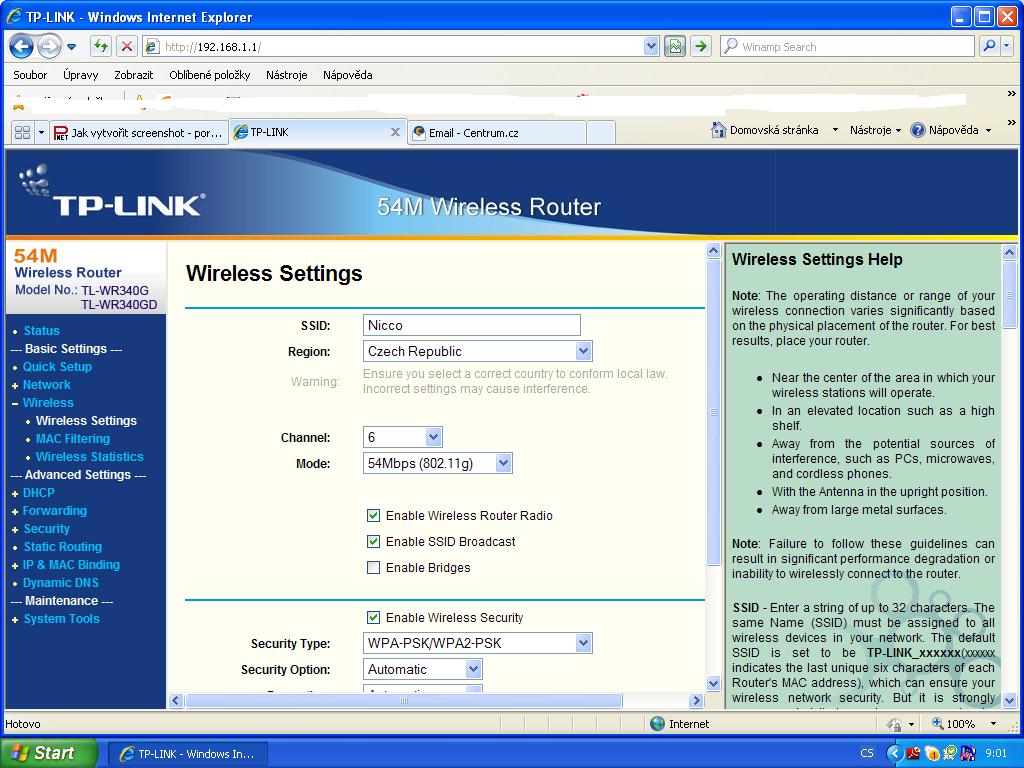Open the Channel dropdown set to 6
This screenshot has height=768, width=1024.
pyautogui.click(x=402, y=437)
